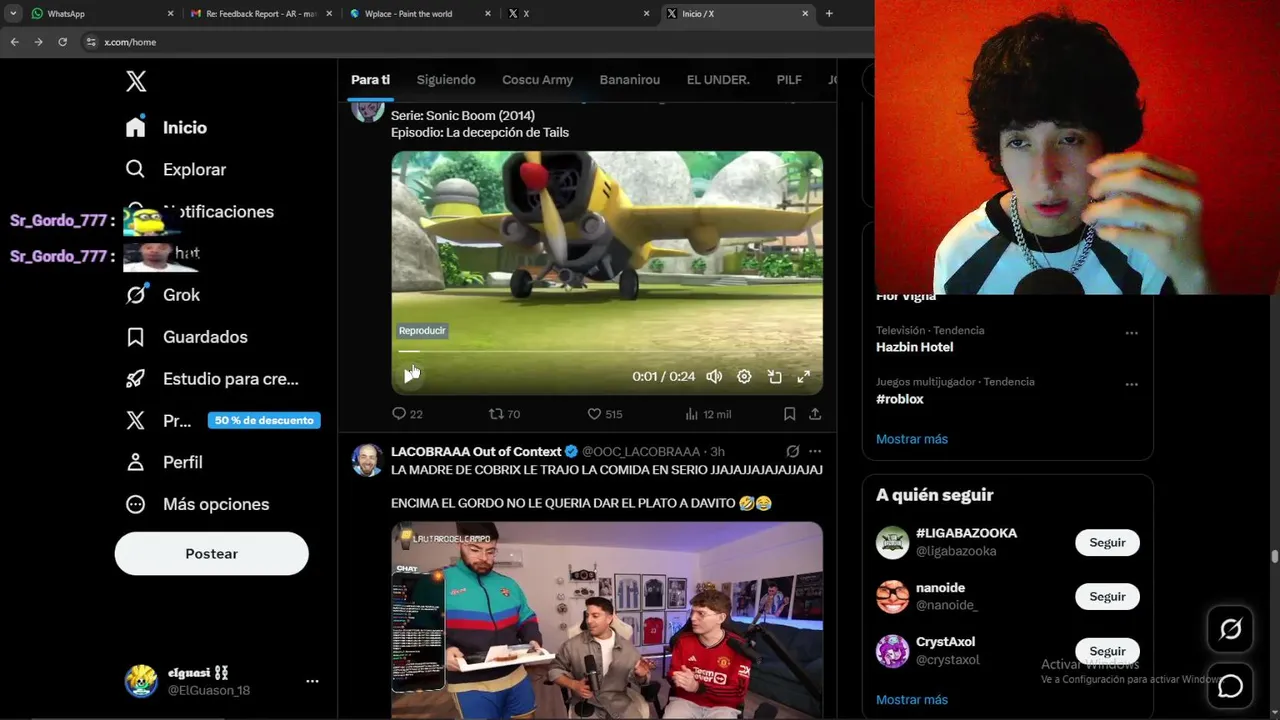This screenshot has width=1280, height=720.
Task: Go back in browser history
Action: tap(14, 42)
